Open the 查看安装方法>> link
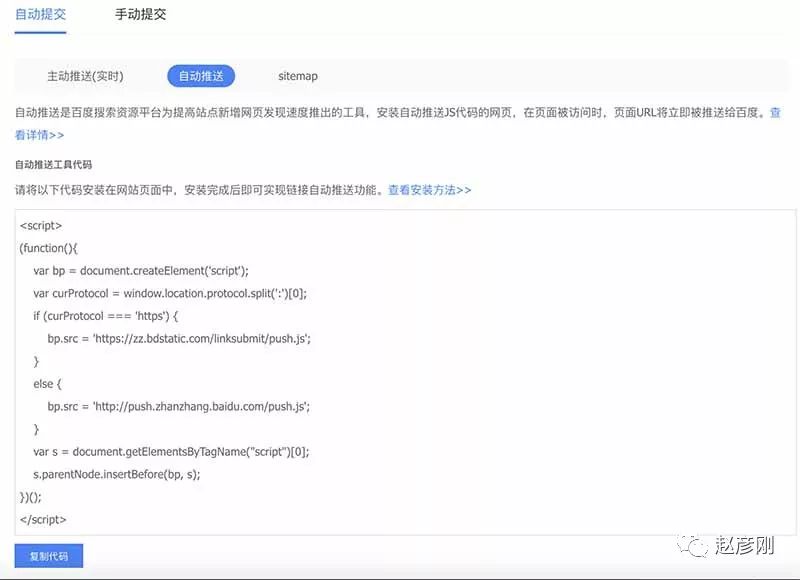 pyautogui.click(x=430, y=190)
